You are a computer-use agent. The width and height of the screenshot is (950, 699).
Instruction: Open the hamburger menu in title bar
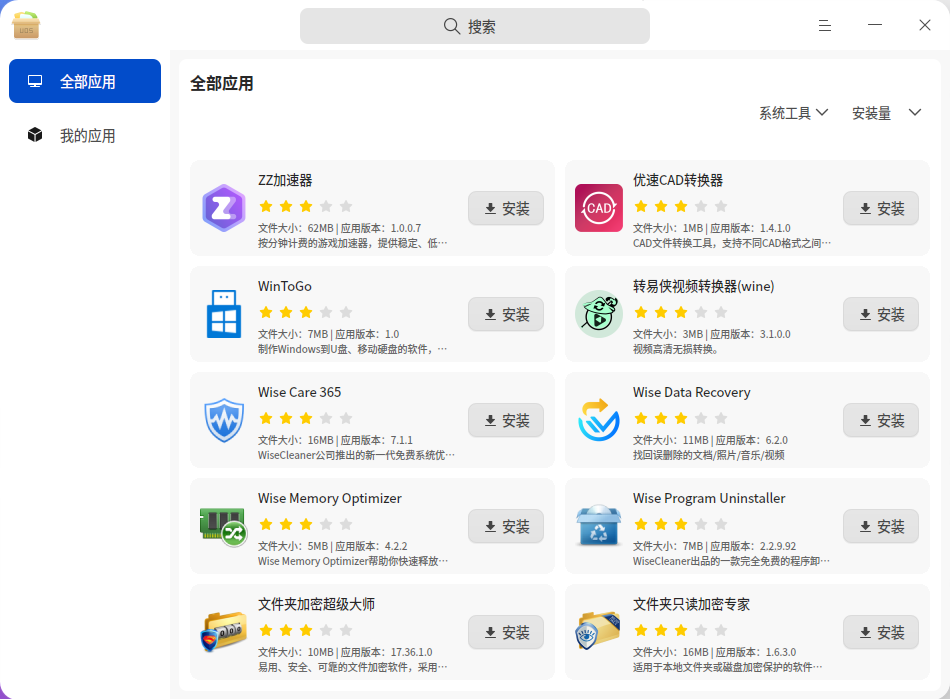[825, 25]
